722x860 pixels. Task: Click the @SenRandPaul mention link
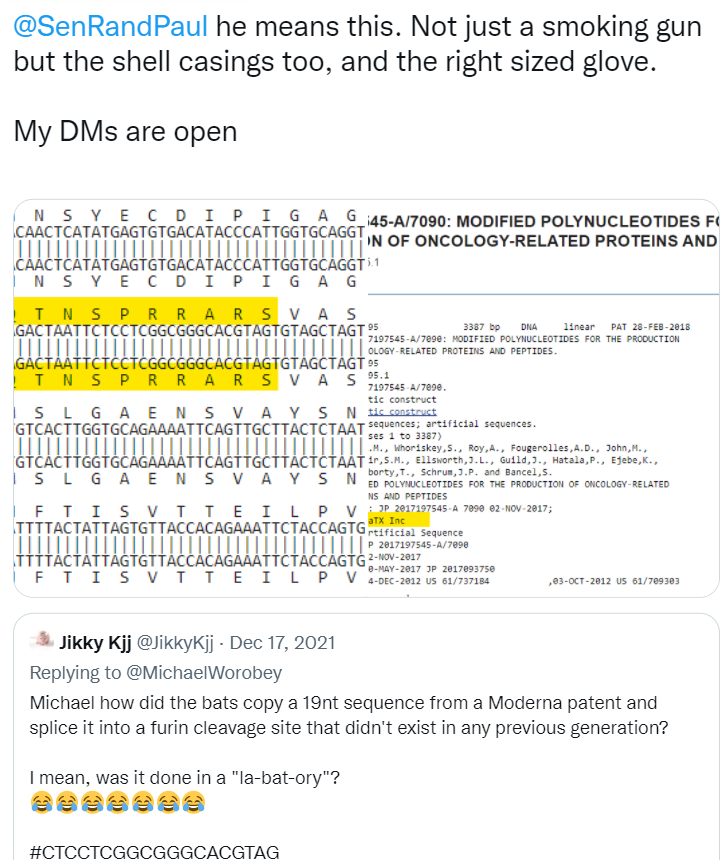[x=110, y=27]
